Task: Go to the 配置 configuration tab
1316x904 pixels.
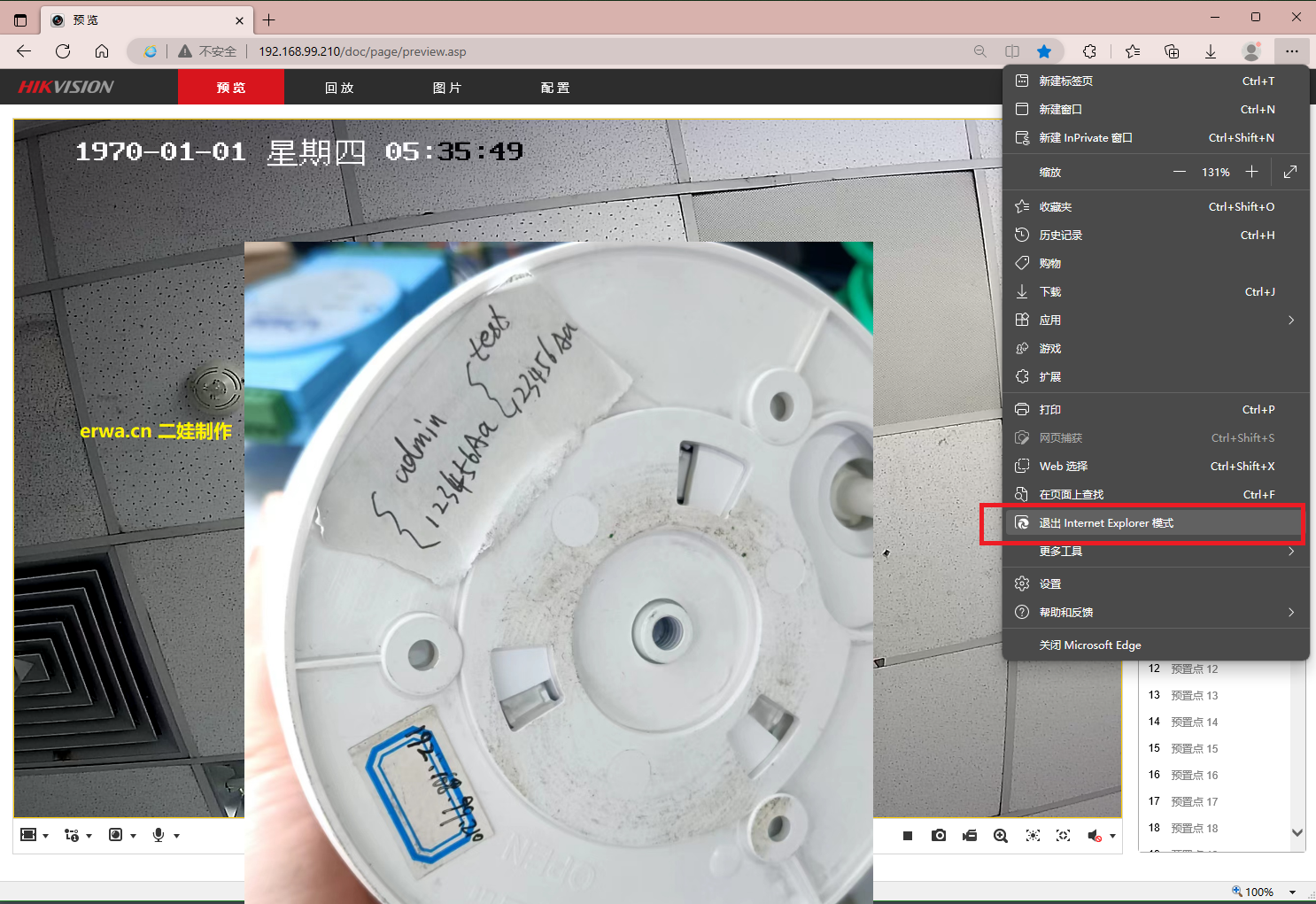Action: [x=555, y=88]
